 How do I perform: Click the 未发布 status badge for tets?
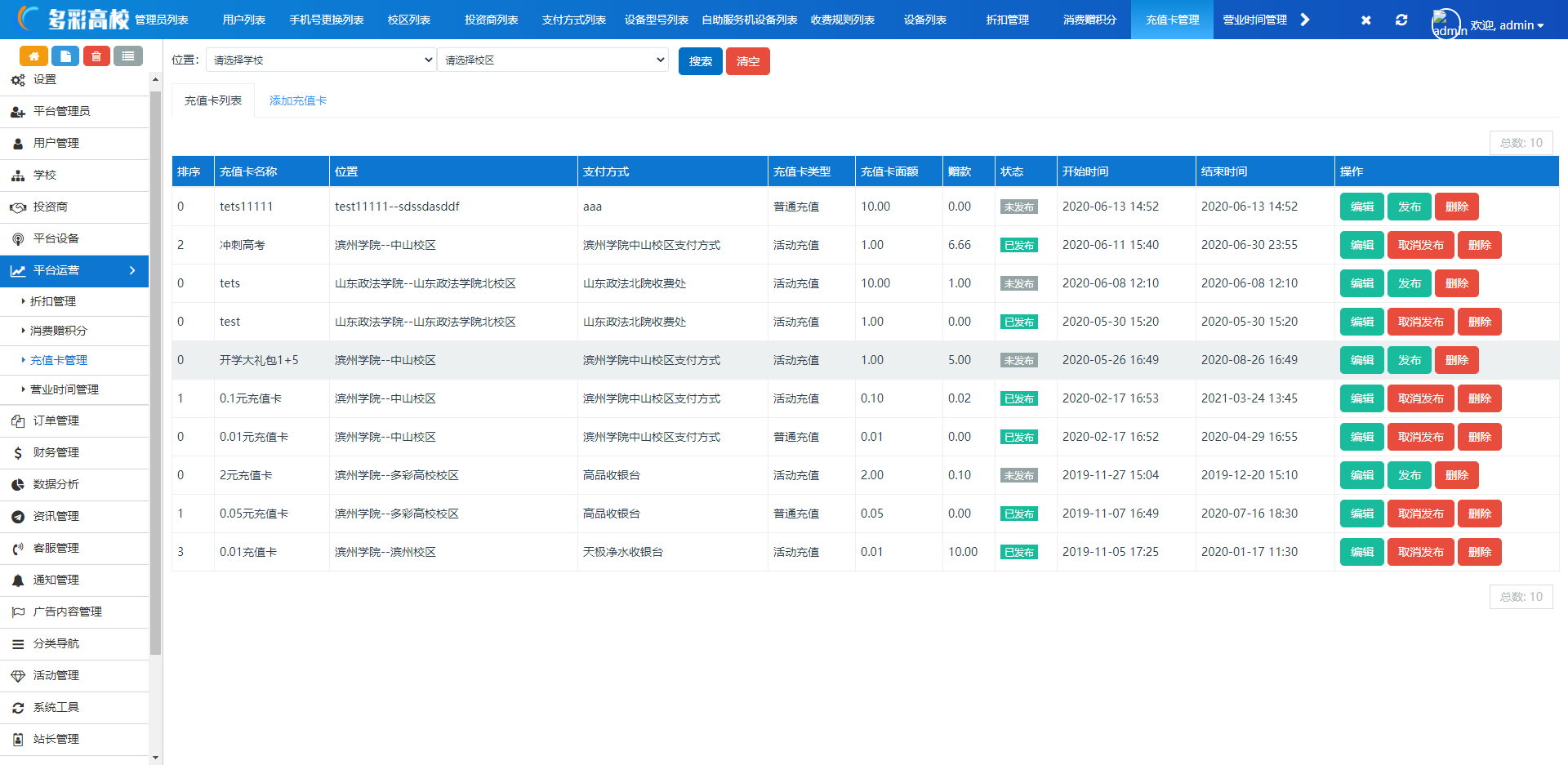[1018, 283]
